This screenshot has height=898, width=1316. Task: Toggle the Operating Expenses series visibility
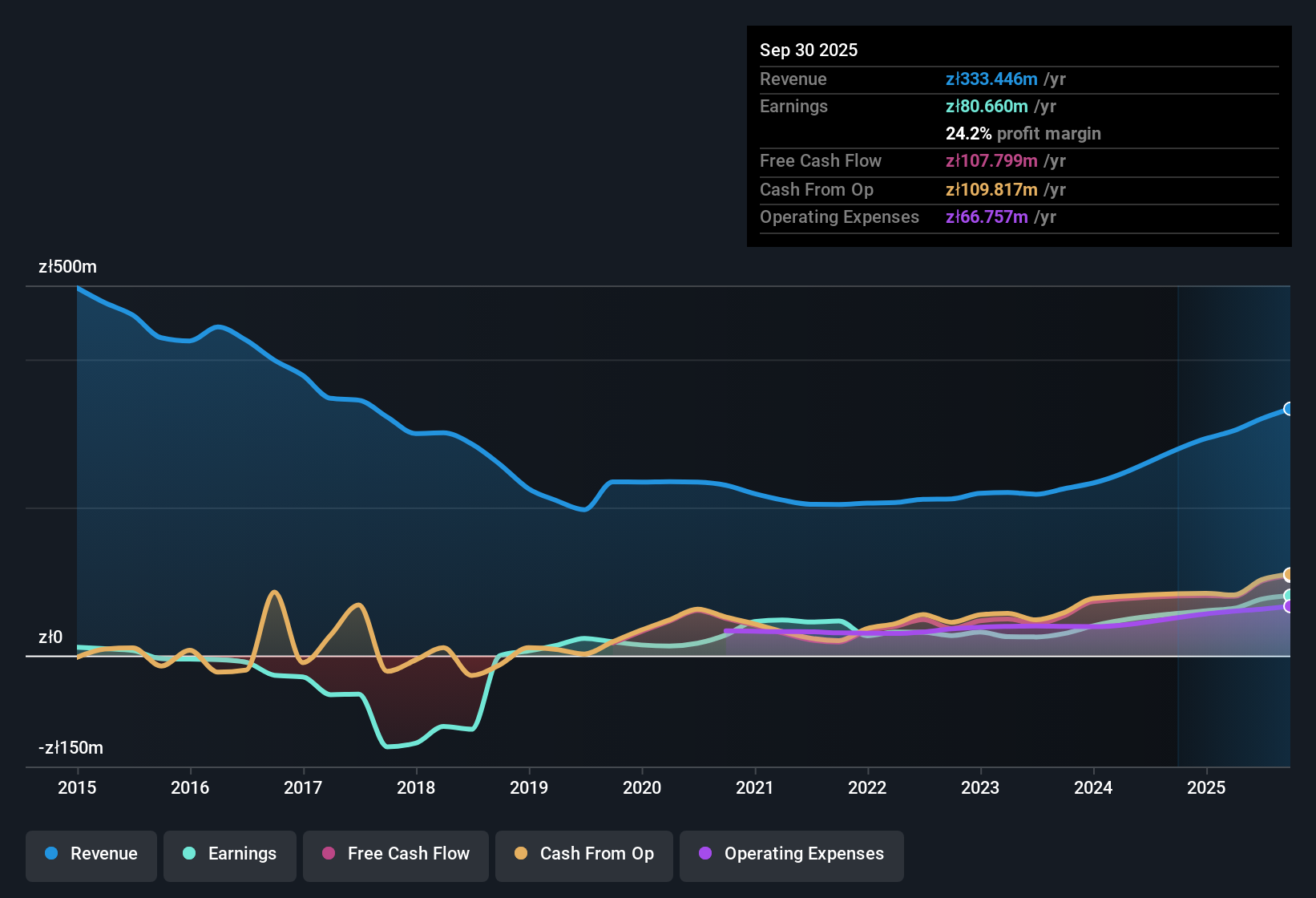[791, 854]
